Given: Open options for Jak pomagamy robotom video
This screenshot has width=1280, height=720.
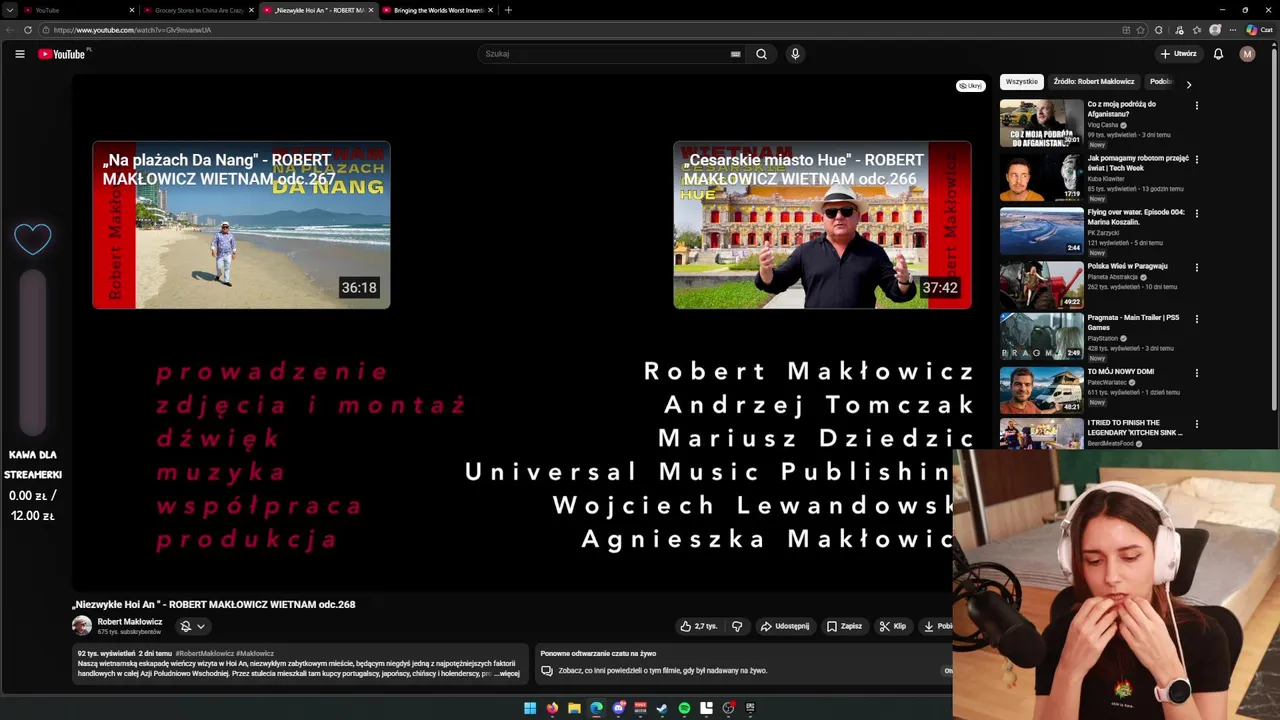Looking at the screenshot, I should (x=1196, y=159).
